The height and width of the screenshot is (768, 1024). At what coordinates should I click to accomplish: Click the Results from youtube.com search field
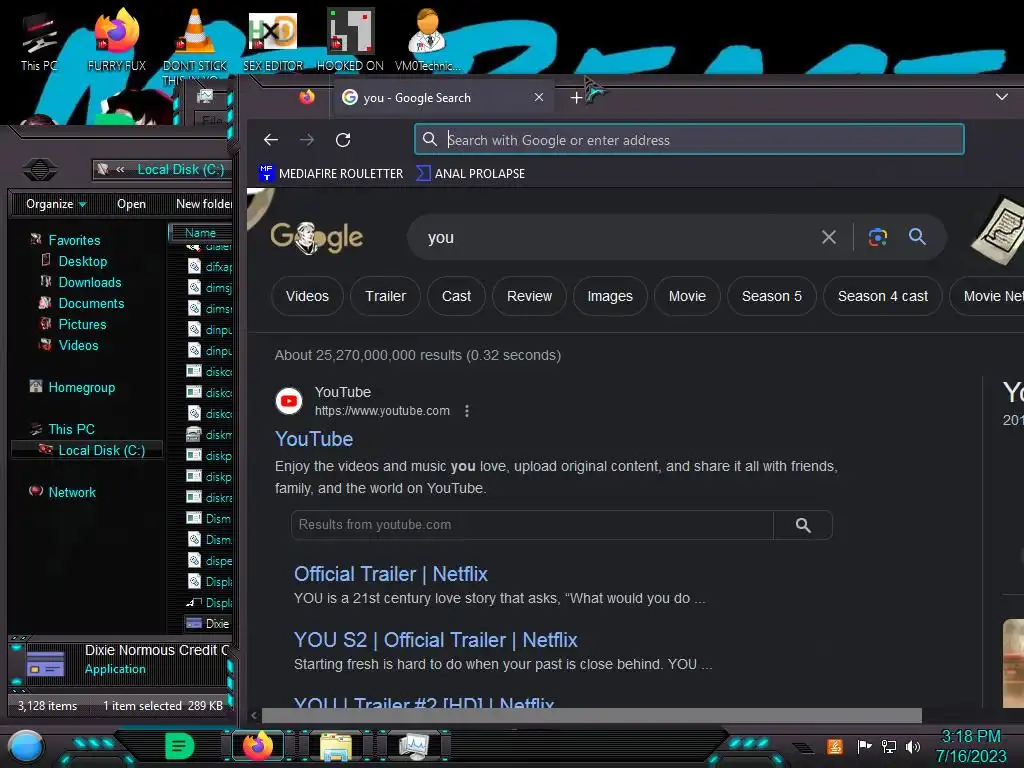(532, 525)
